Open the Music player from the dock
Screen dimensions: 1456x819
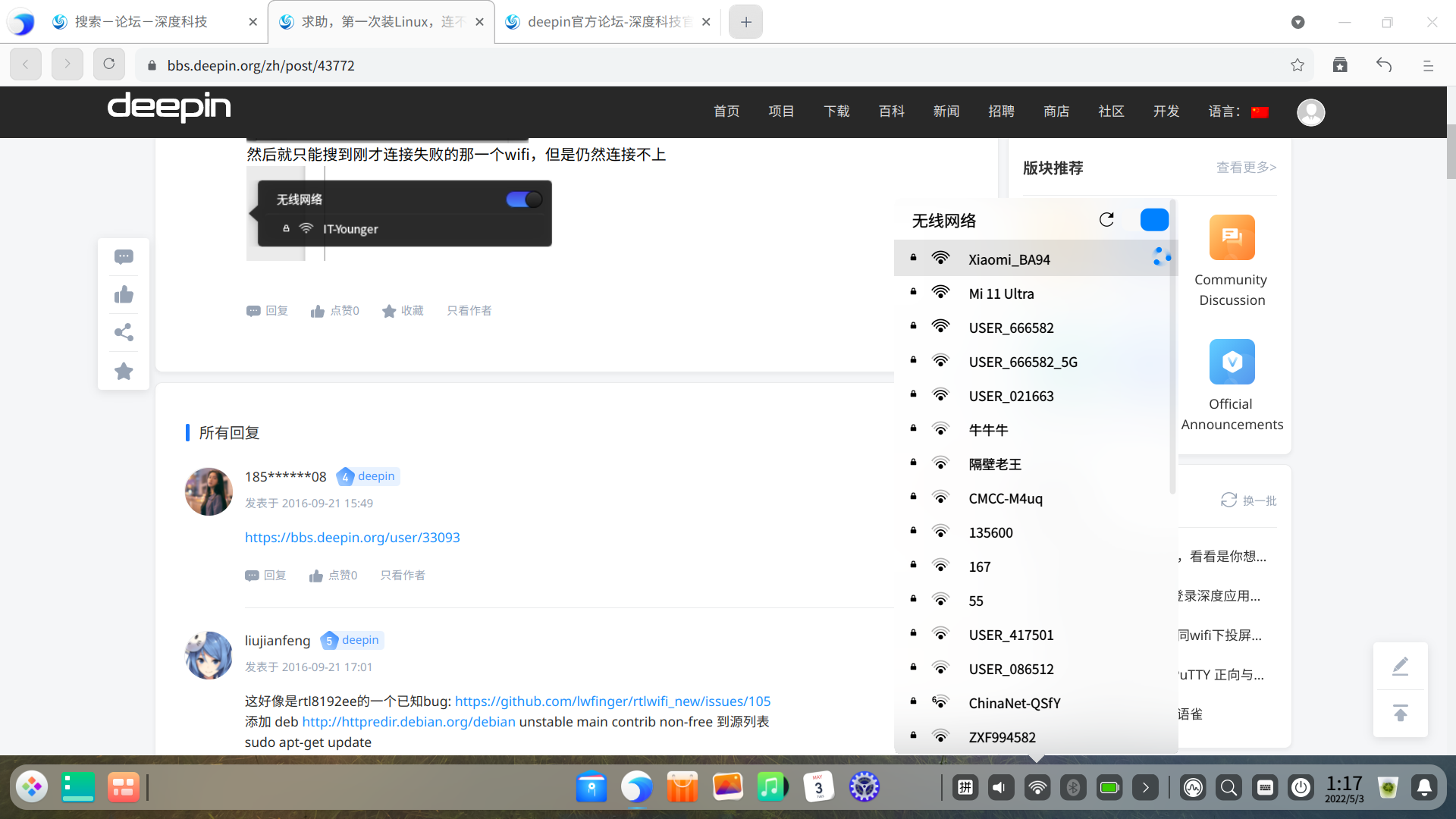pyautogui.click(x=773, y=787)
